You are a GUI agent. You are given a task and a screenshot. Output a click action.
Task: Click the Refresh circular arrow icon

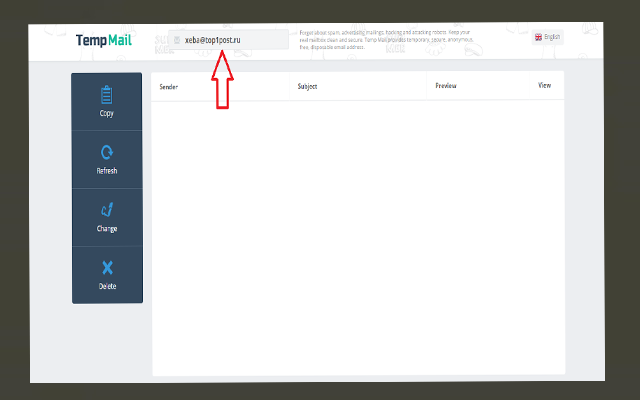click(x=107, y=153)
